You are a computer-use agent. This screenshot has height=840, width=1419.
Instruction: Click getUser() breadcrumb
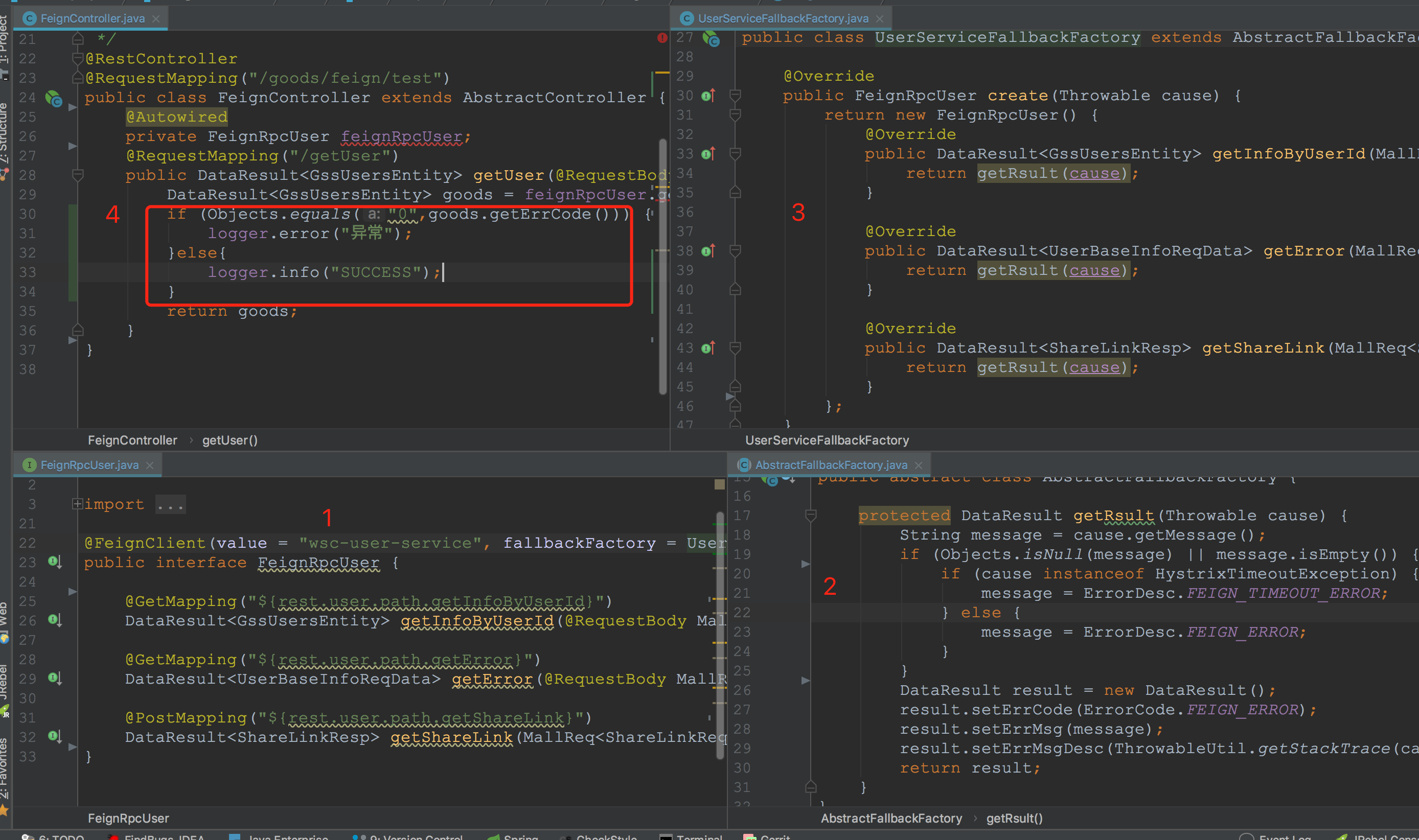(x=230, y=440)
